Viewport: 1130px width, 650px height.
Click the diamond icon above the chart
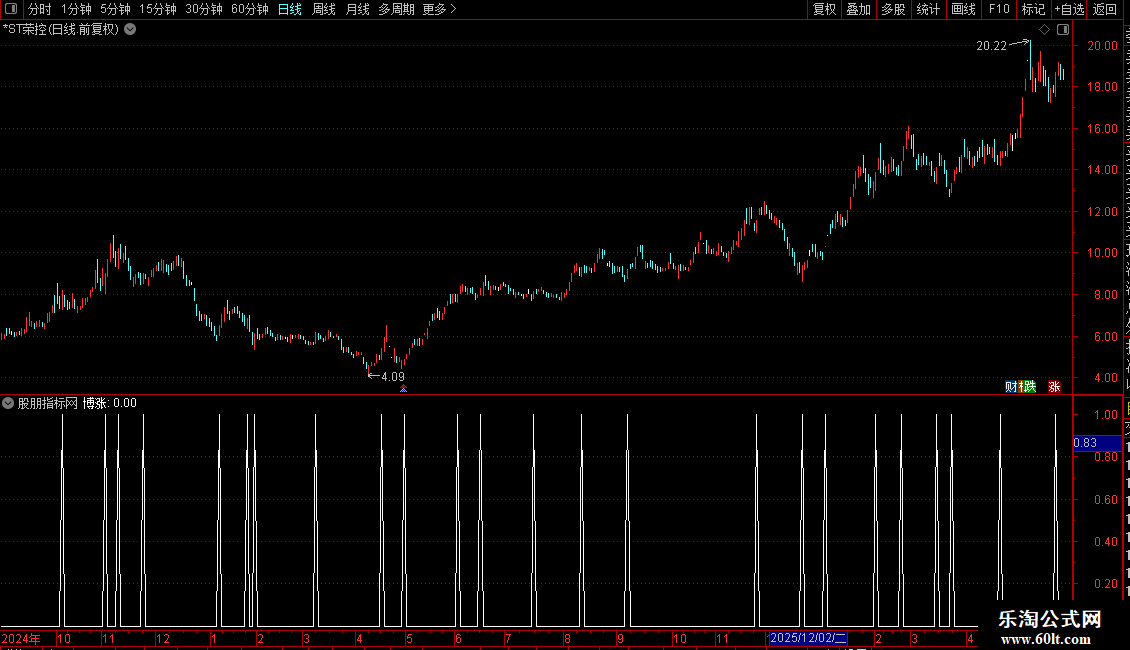click(x=1044, y=29)
